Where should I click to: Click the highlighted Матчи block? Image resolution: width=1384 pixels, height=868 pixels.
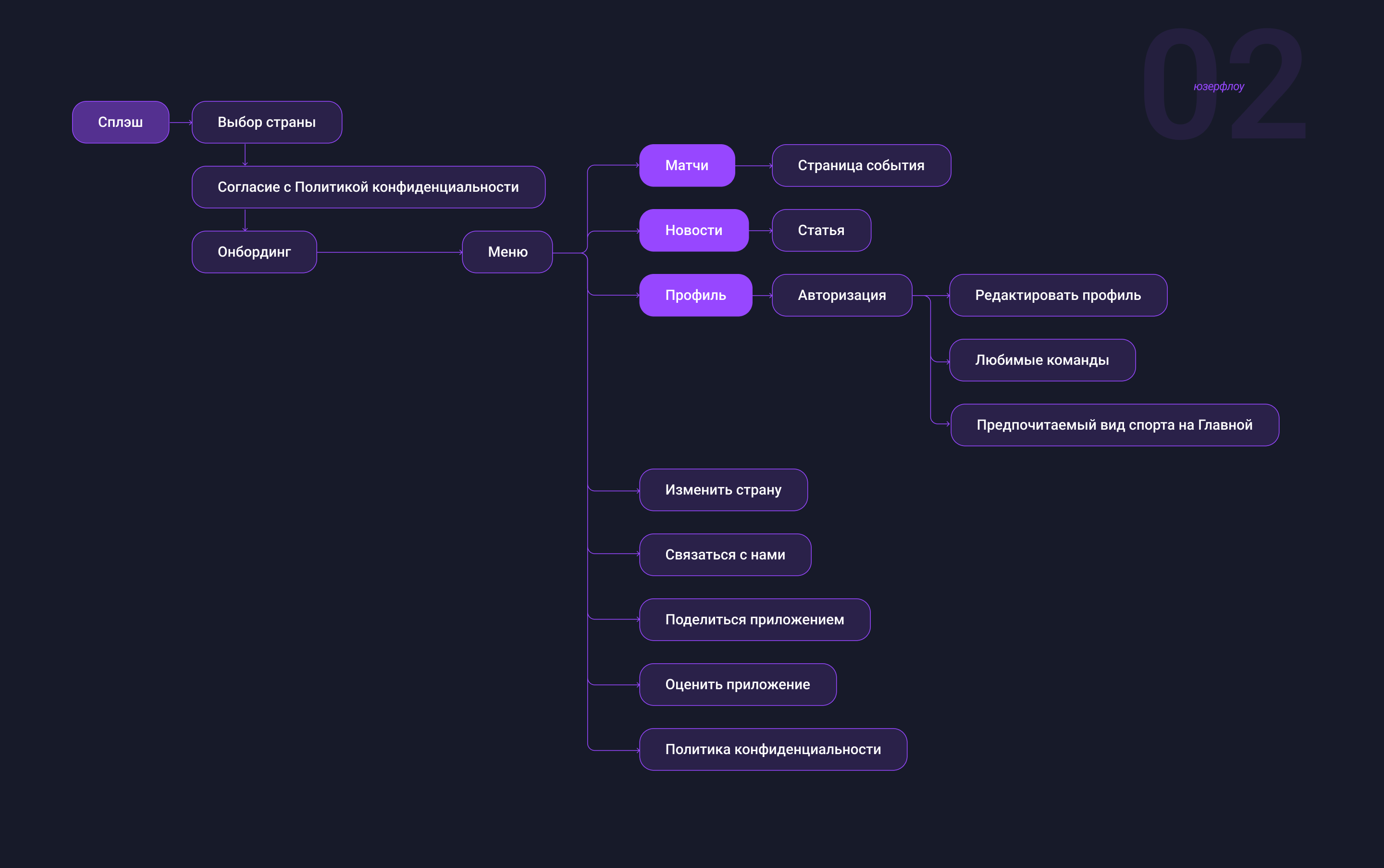[x=687, y=165]
